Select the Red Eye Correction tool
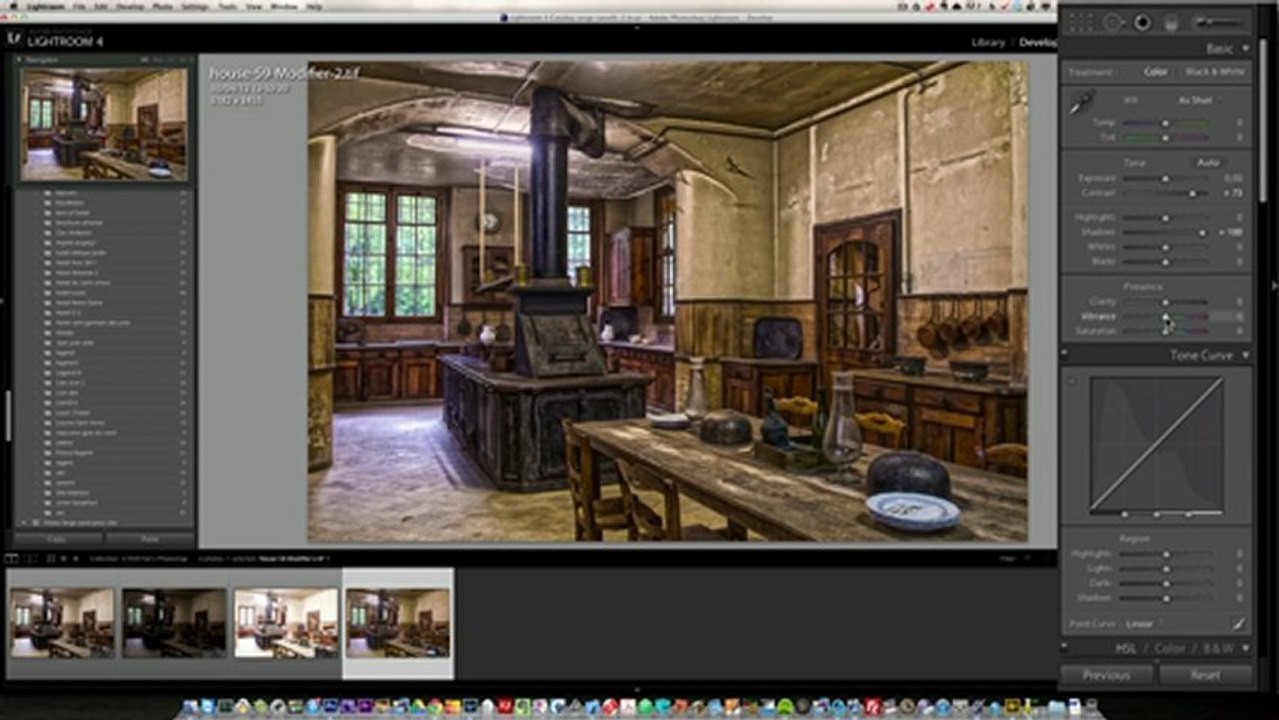The image size is (1279, 720). [1142, 22]
